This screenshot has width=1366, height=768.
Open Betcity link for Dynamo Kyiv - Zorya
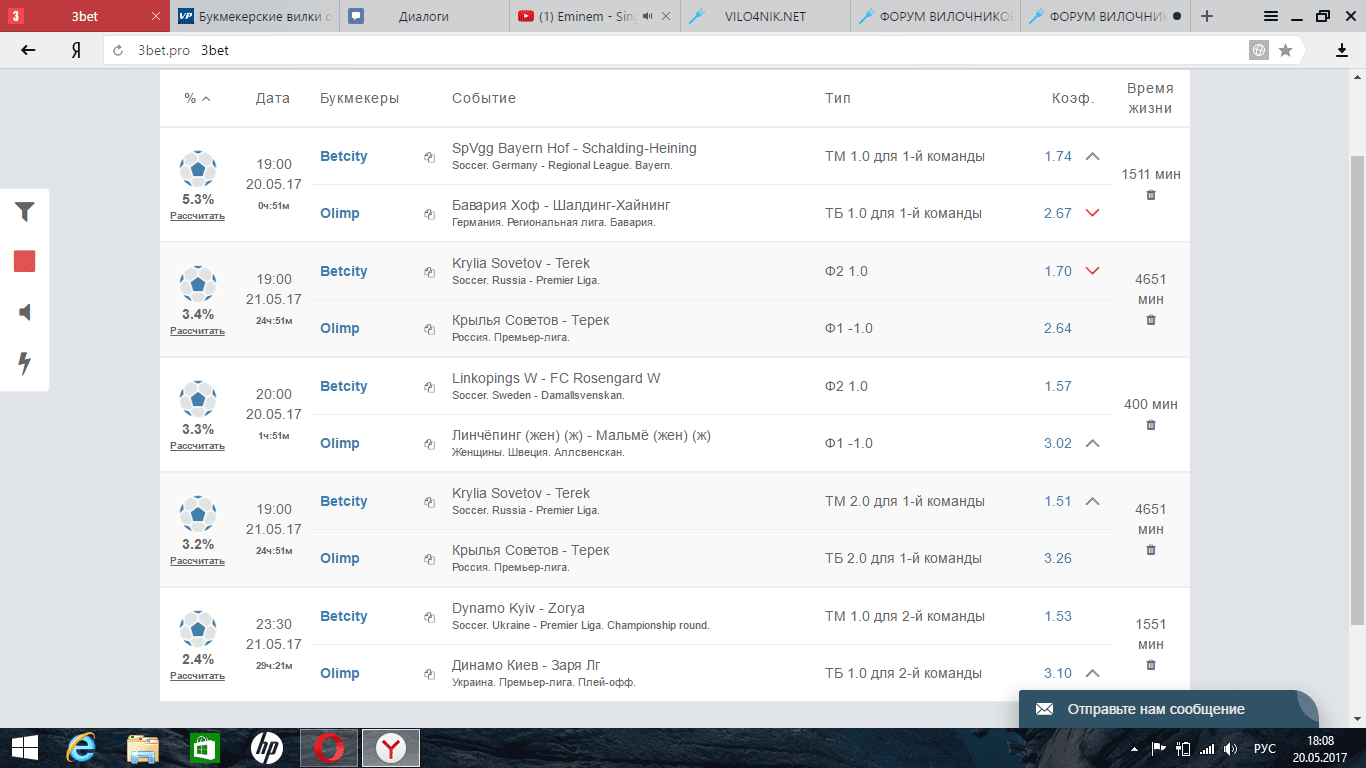pos(343,616)
